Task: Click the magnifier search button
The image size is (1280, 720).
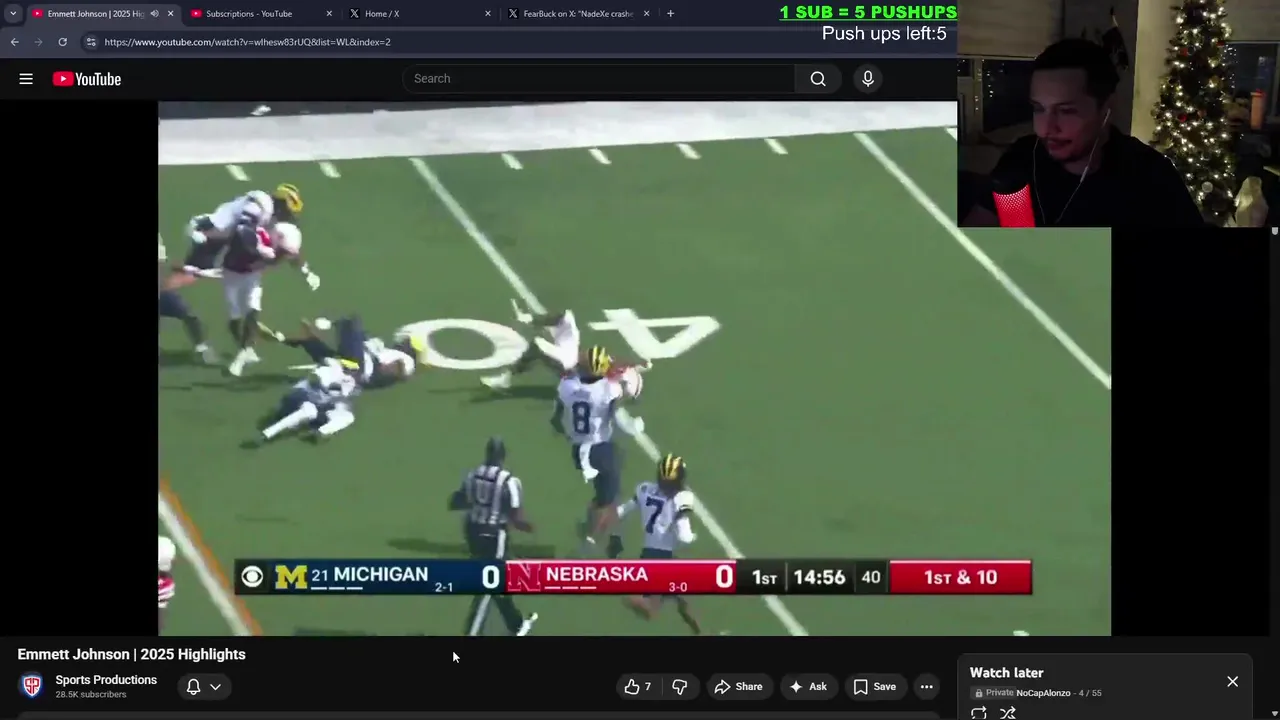Action: (818, 79)
